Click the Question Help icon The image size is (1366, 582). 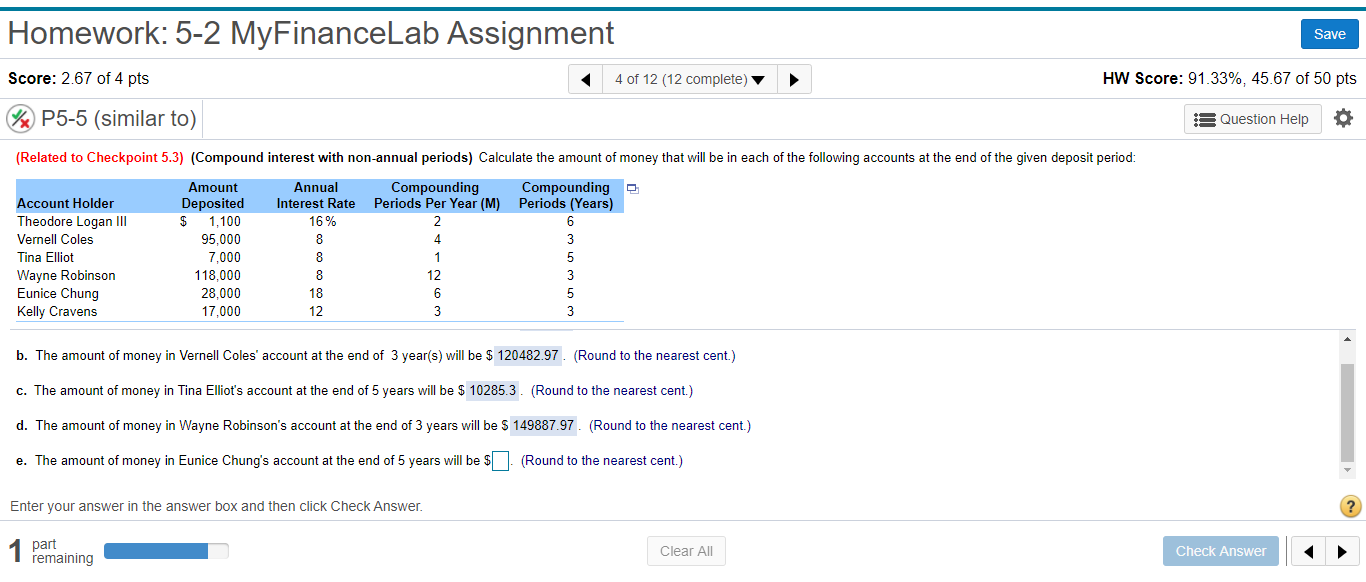point(1252,118)
